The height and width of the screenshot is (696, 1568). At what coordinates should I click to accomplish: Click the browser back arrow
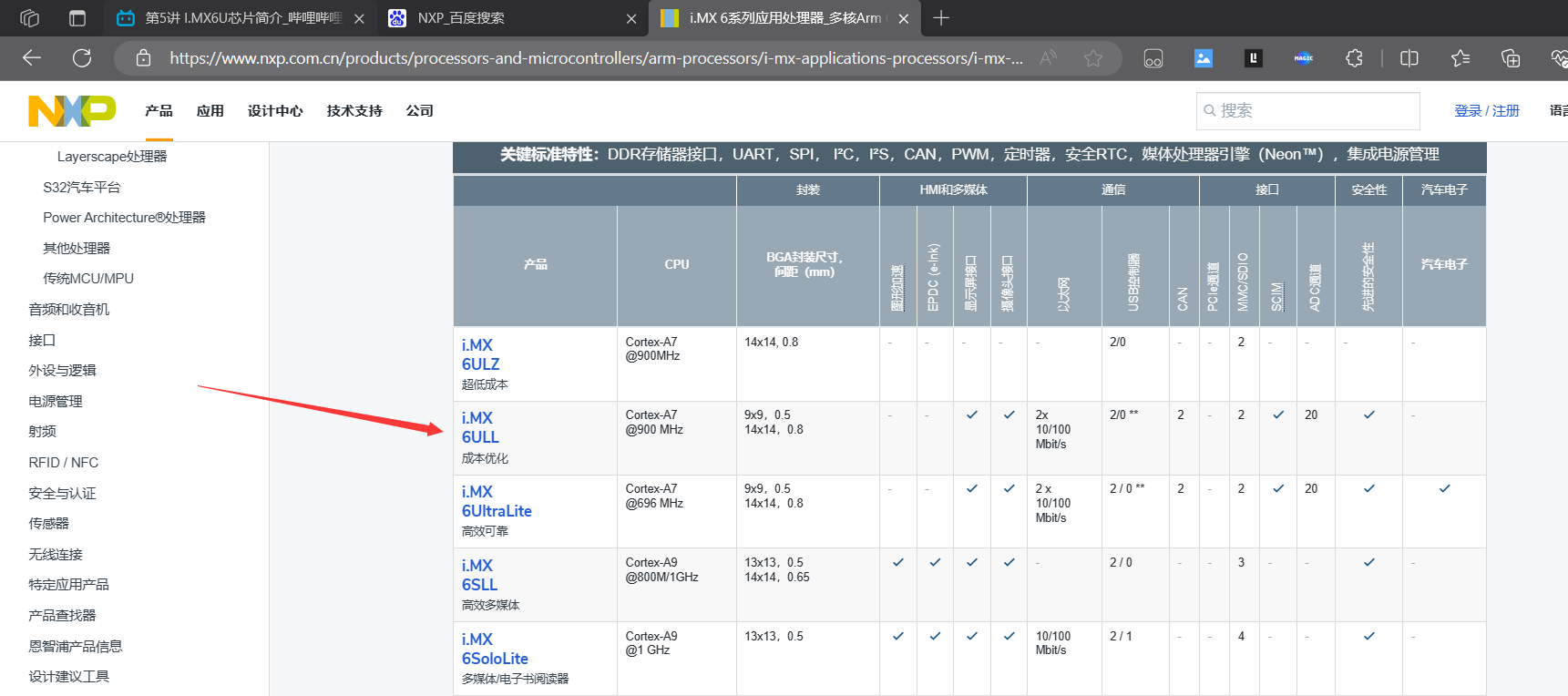(32, 58)
